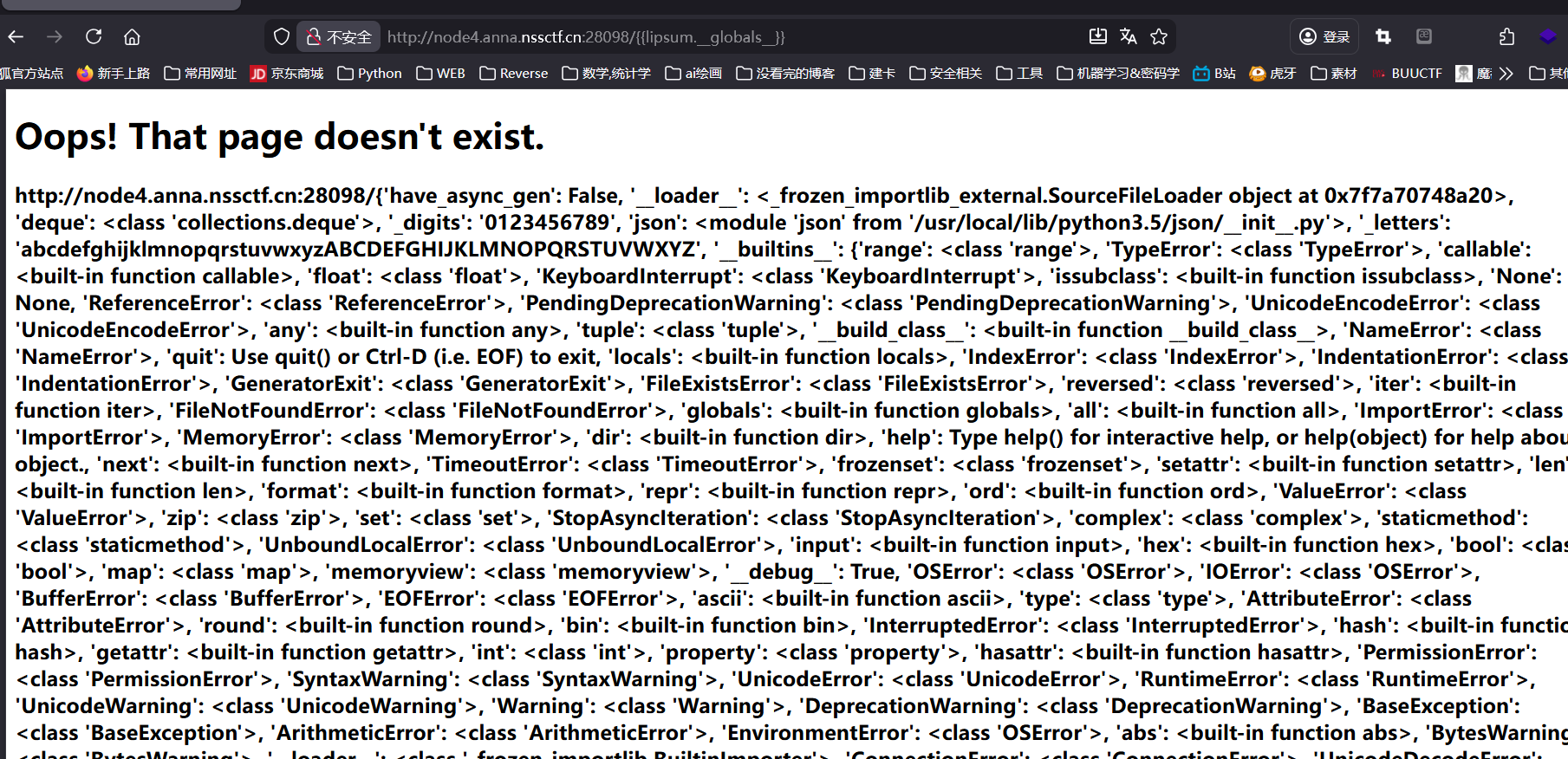The width and height of the screenshot is (1568, 759).
Task: Click the reader/sidebar icon next to crop
Action: click(1424, 36)
